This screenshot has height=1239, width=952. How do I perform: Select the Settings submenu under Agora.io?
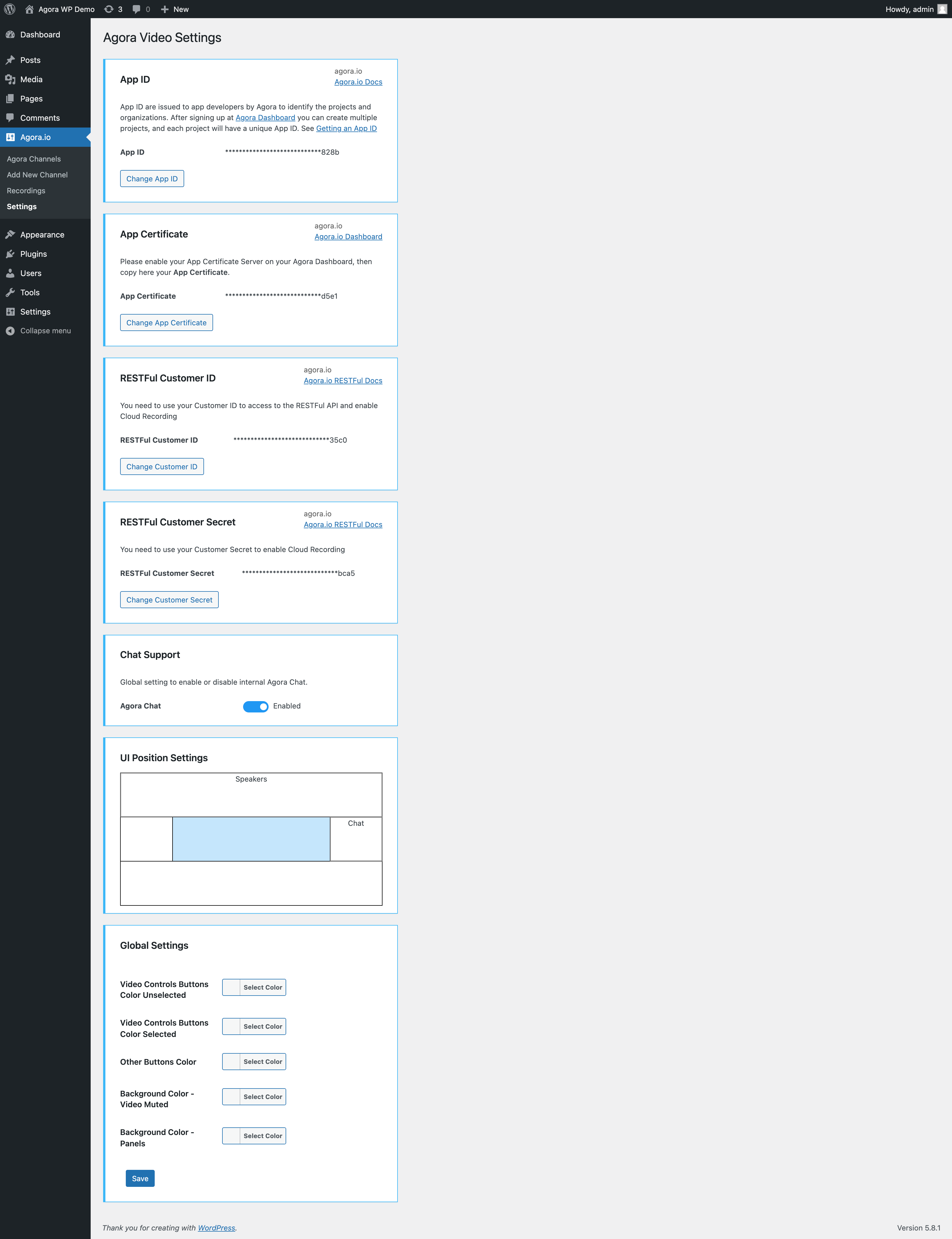[22, 206]
